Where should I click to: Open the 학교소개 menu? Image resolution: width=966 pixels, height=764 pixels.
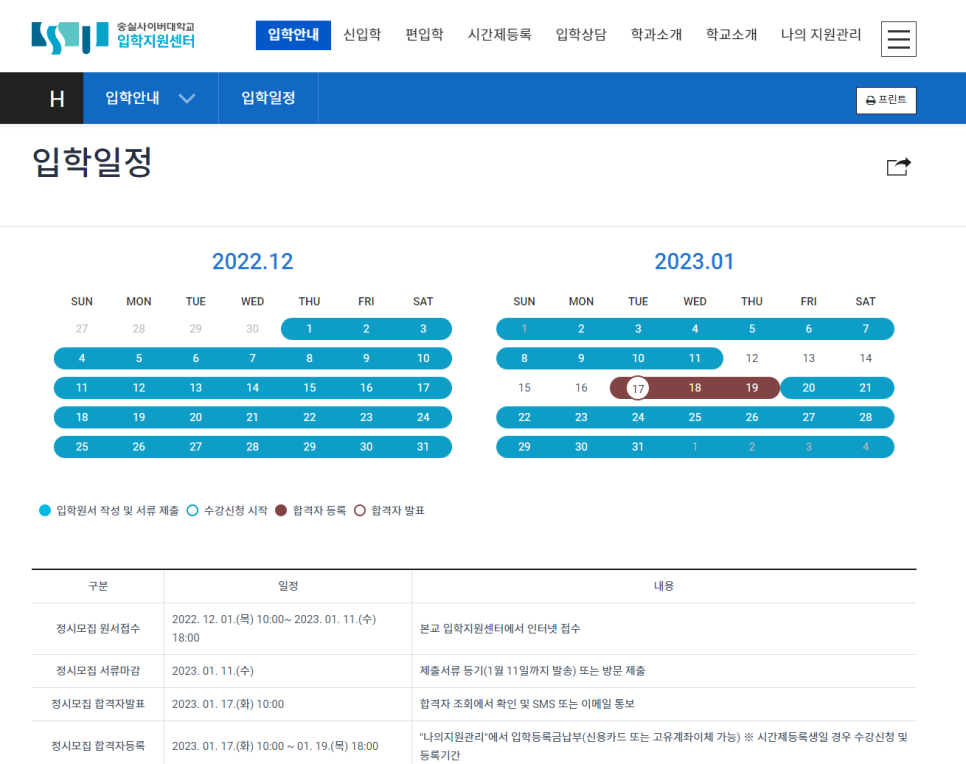pyautogui.click(x=731, y=35)
